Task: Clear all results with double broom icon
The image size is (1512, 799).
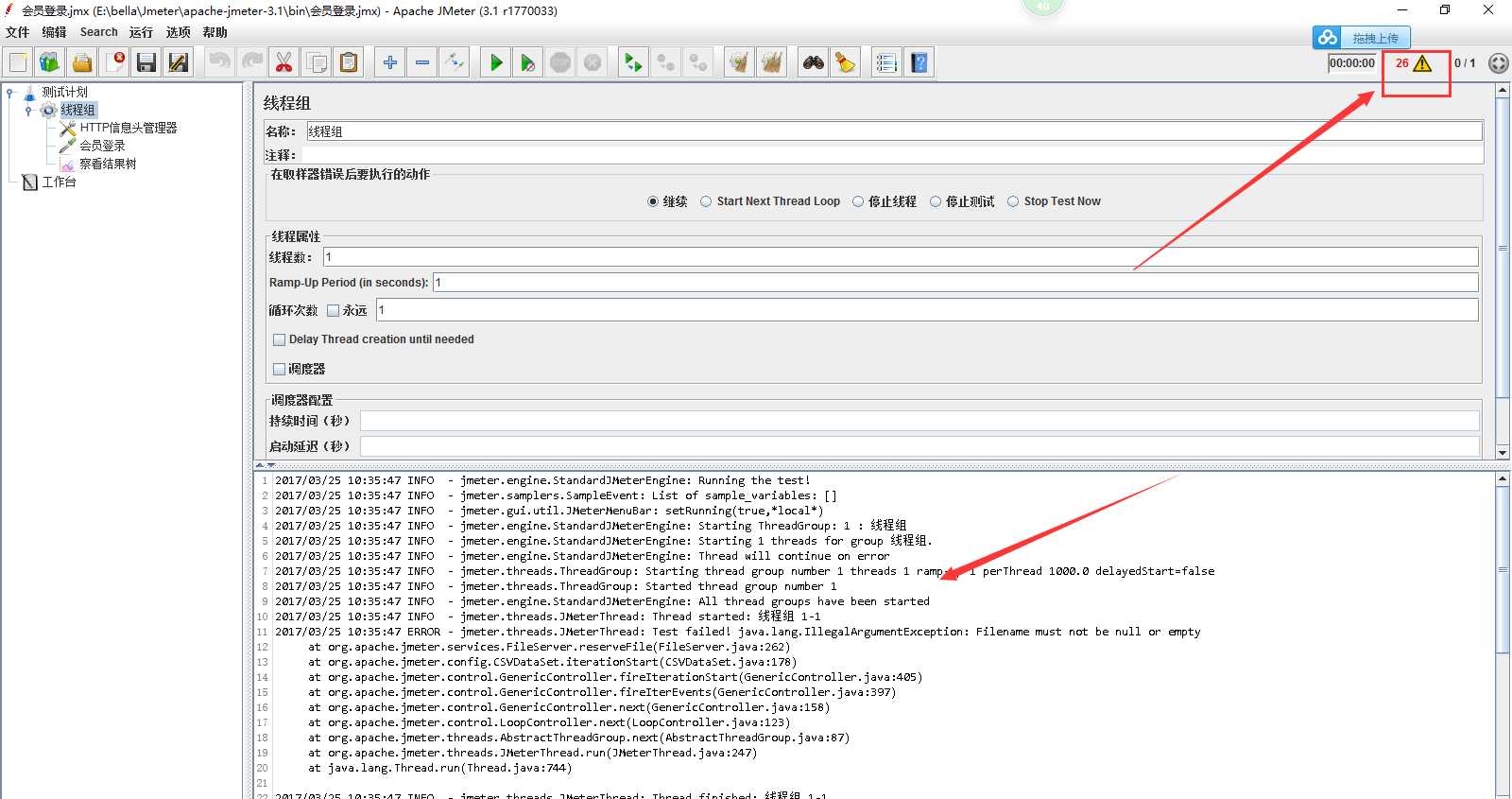Action: [x=772, y=62]
